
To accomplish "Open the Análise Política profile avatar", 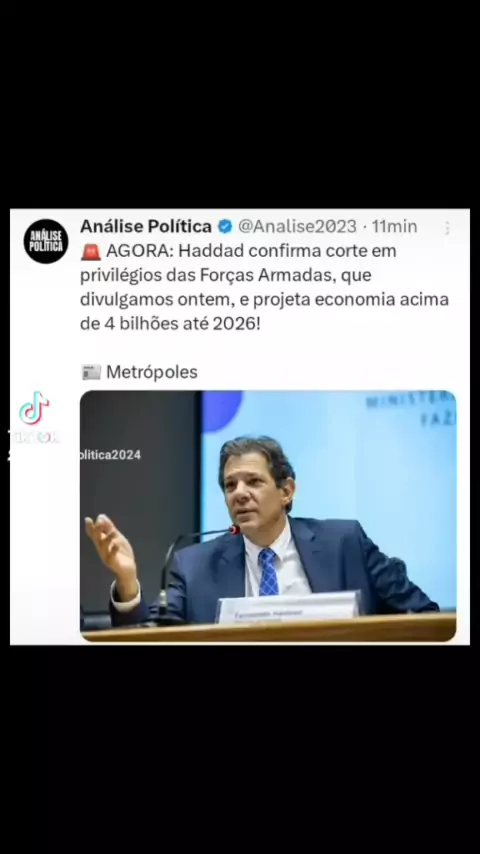I will (x=46, y=241).
